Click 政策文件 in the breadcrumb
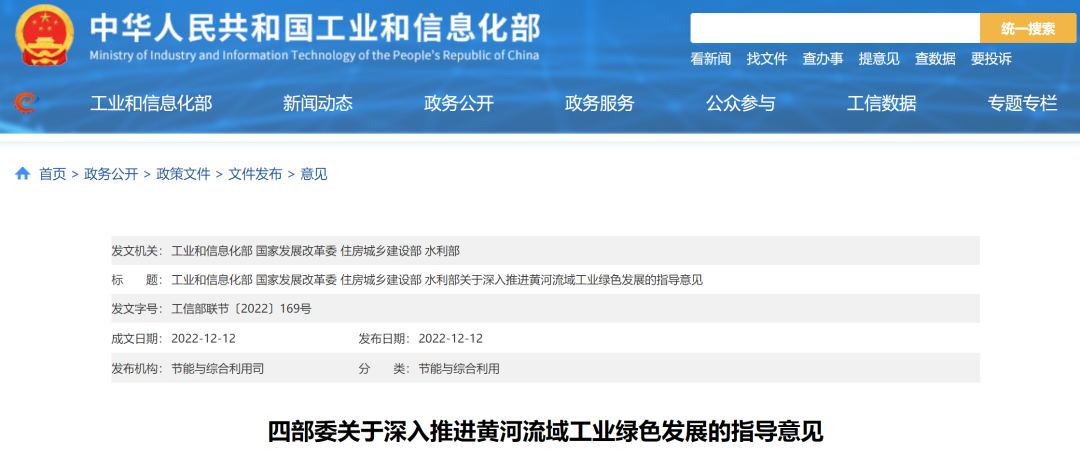This screenshot has width=1080, height=455. pyautogui.click(x=183, y=174)
